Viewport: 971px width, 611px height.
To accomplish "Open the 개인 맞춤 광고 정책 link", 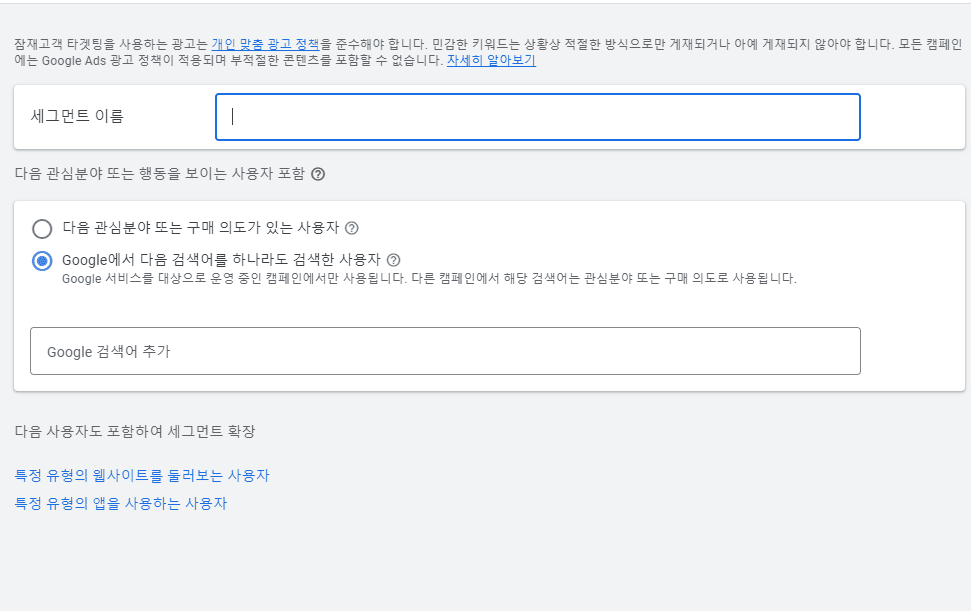I will click(265, 44).
